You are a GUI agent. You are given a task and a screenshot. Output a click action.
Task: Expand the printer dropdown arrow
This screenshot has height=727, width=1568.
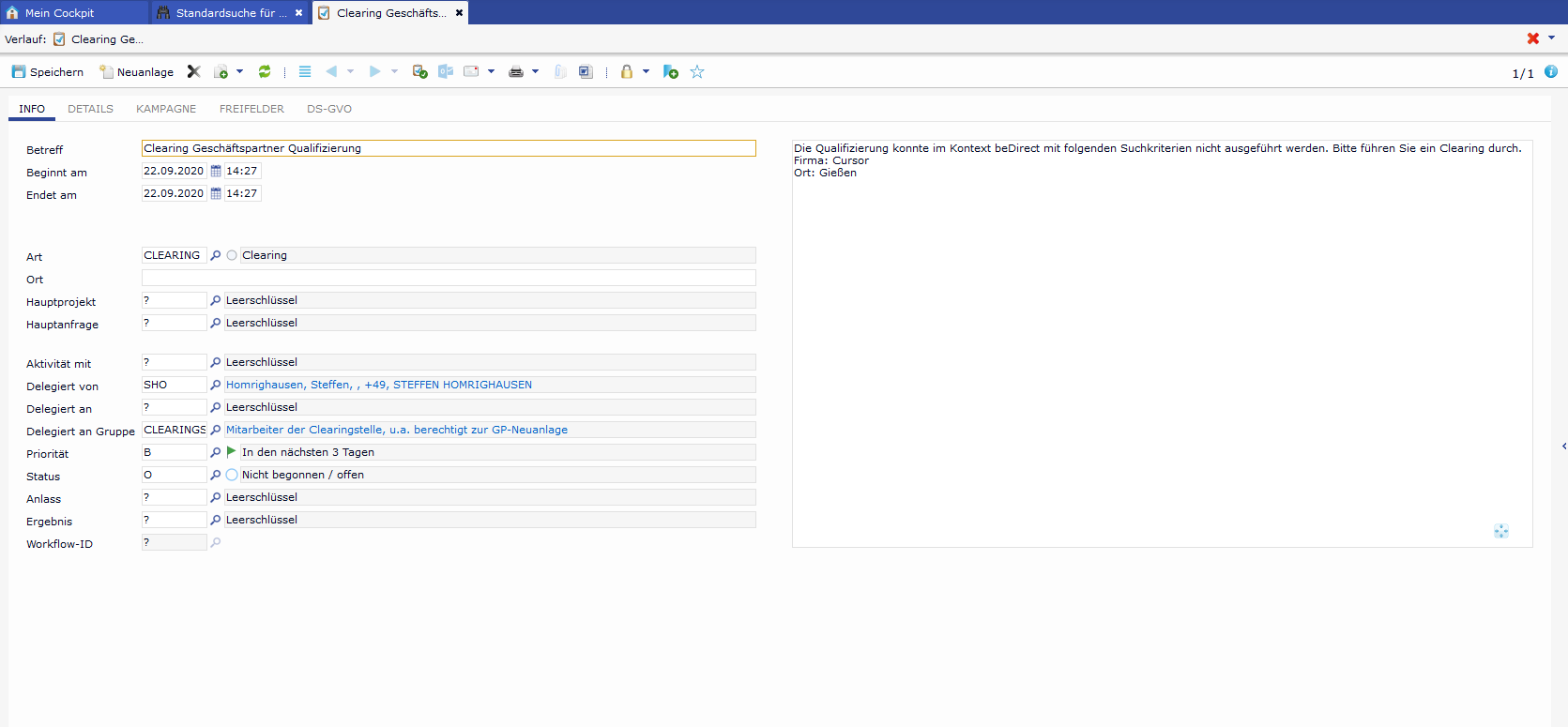pyautogui.click(x=536, y=72)
